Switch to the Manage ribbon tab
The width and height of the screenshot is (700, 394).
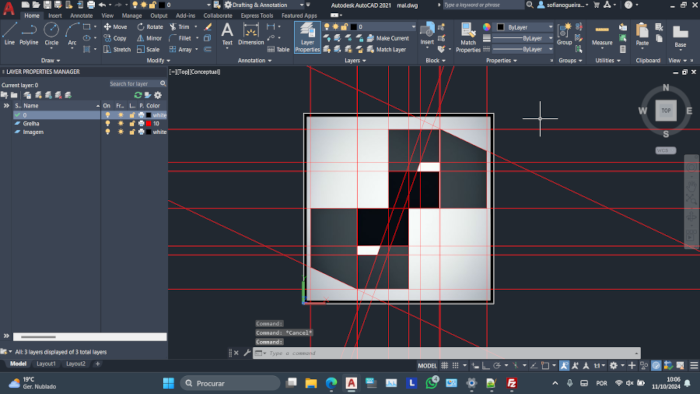point(132,16)
